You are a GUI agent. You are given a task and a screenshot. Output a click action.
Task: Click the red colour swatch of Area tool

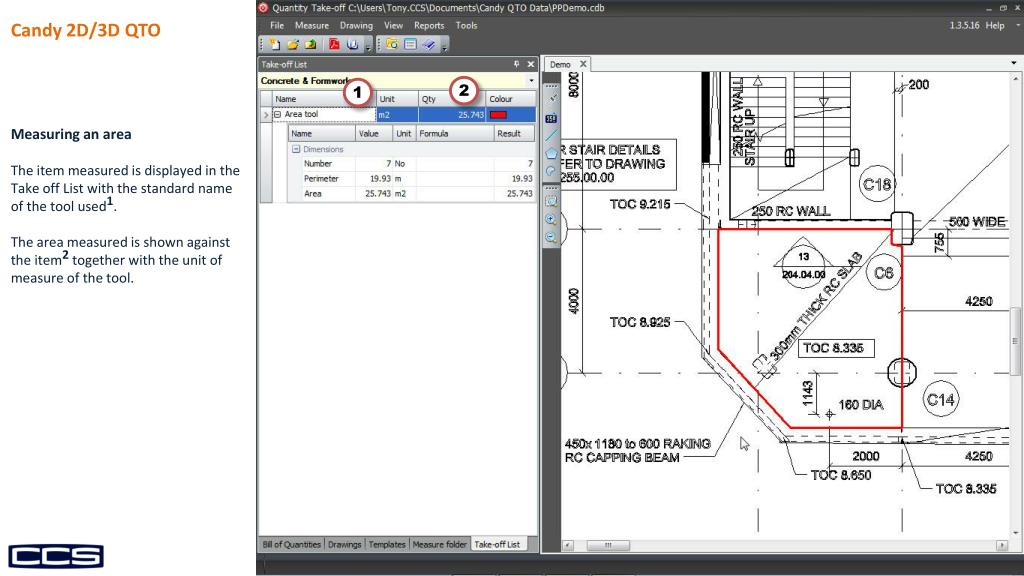tap(498, 115)
